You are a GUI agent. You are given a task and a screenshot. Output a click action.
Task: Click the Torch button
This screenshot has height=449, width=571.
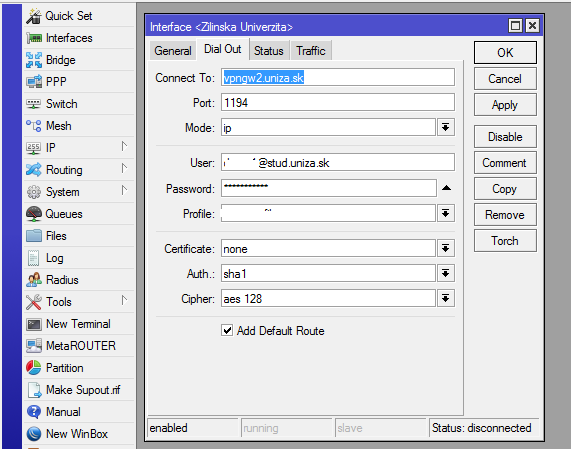tap(505, 241)
